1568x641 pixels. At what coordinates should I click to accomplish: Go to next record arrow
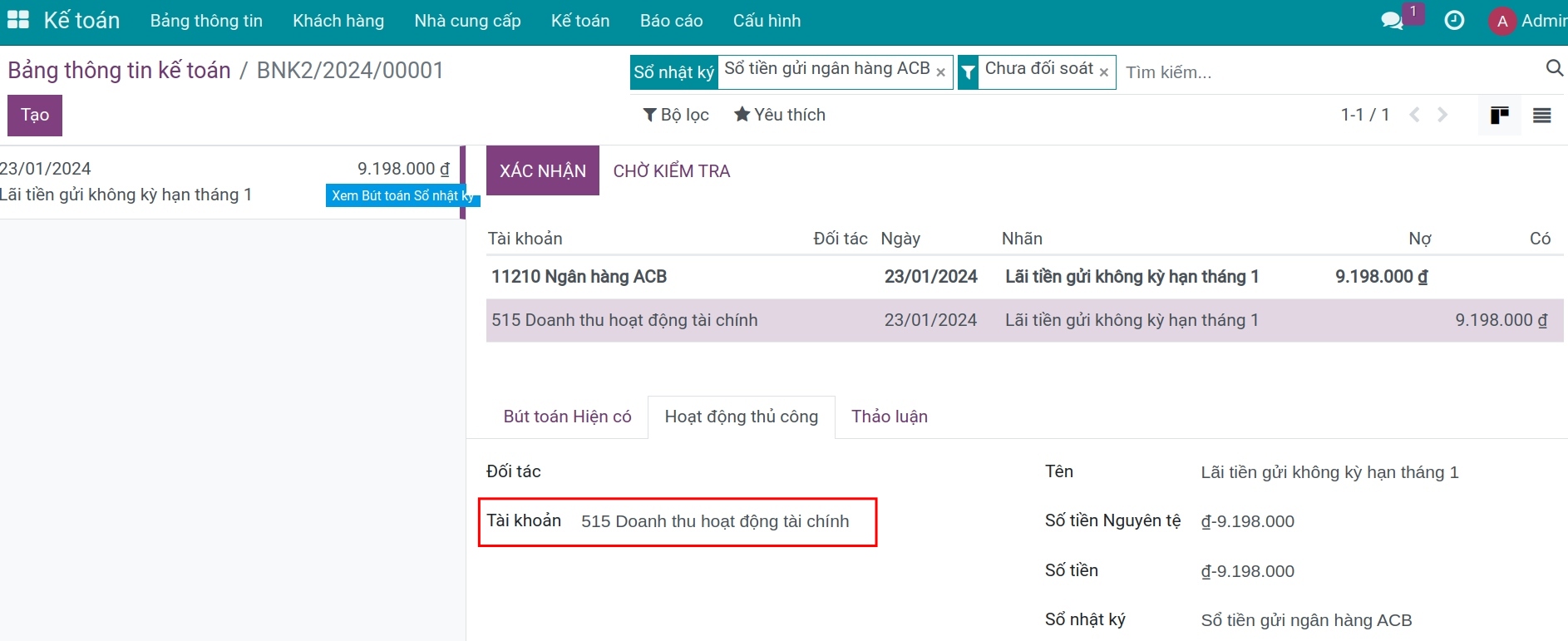[1442, 115]
